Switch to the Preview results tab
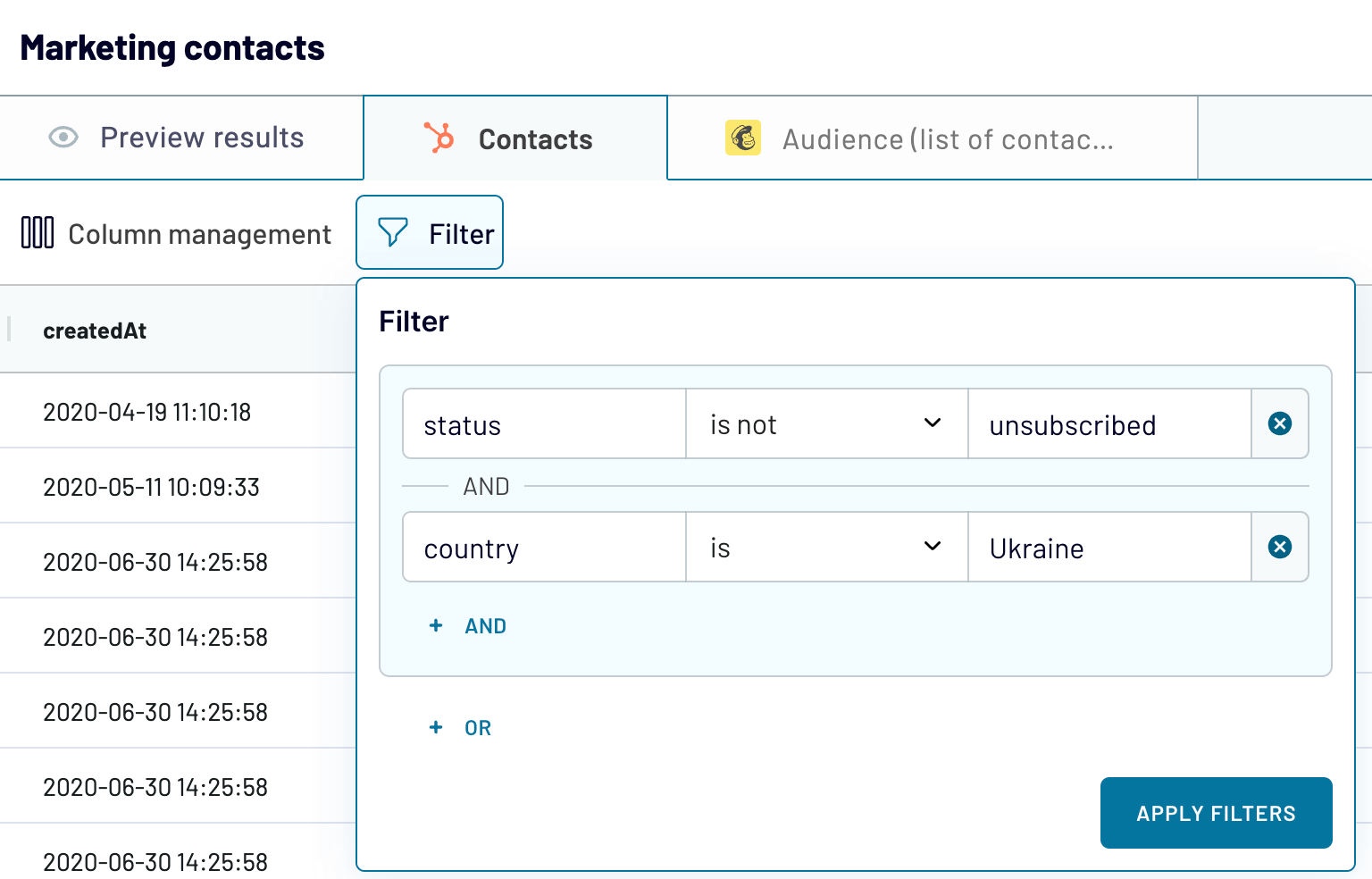 click(181, 138)
